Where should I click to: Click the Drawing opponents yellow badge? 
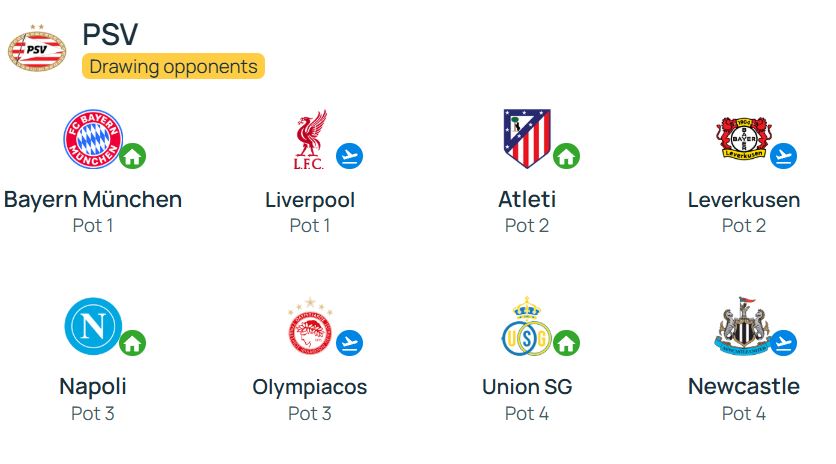click(x=173, y=66)
